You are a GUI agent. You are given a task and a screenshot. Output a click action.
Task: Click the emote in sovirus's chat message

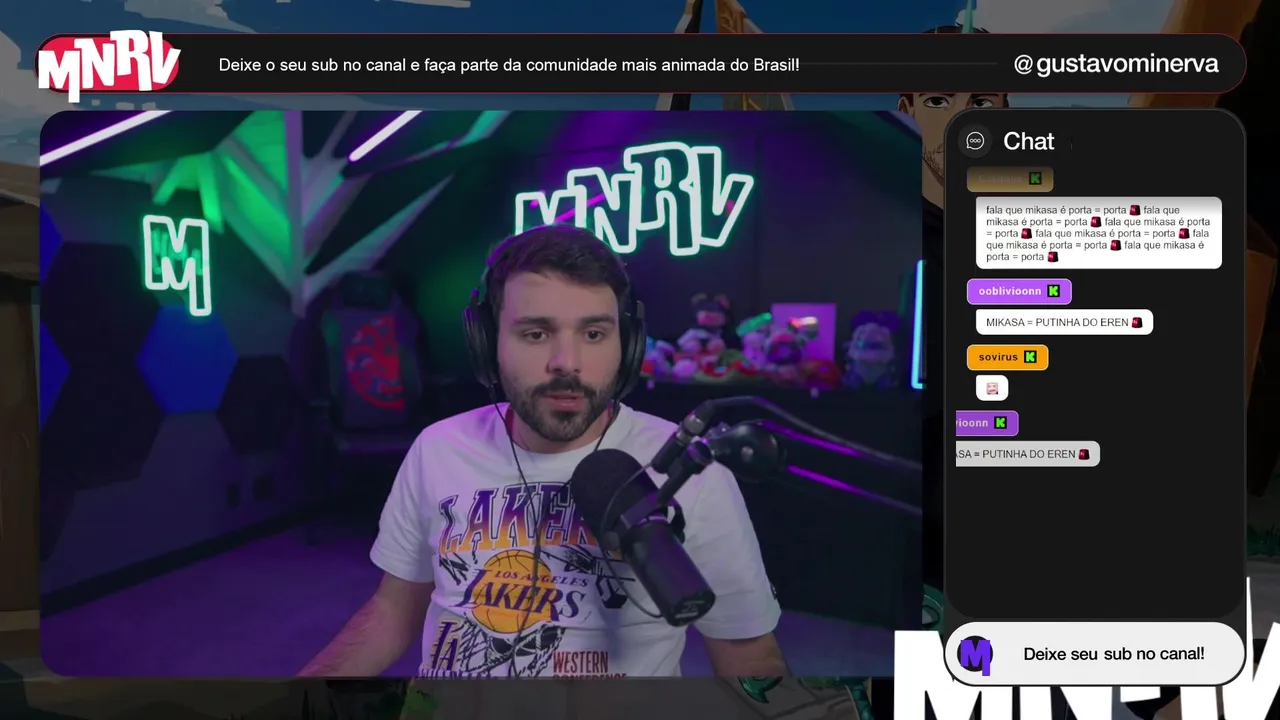point(992,388)
